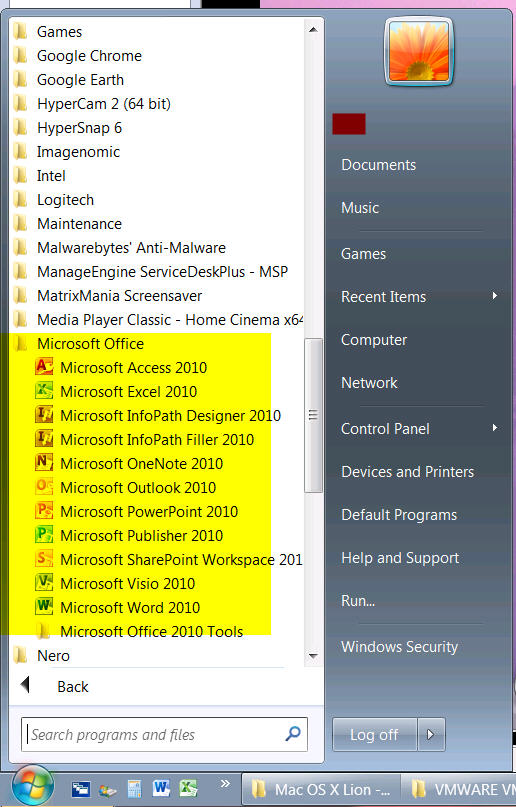The height and width of the screenshot is (807, 516).
Task: Show more quick launch items chevron
Action: click(225, 783)
